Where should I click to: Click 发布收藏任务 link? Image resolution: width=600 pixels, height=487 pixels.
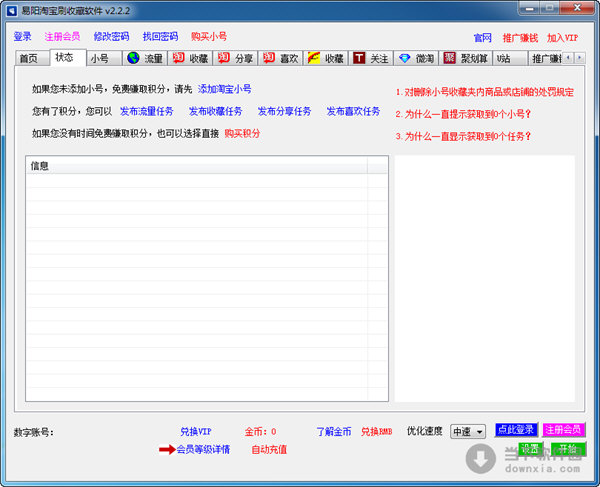[x=215, y=111]
